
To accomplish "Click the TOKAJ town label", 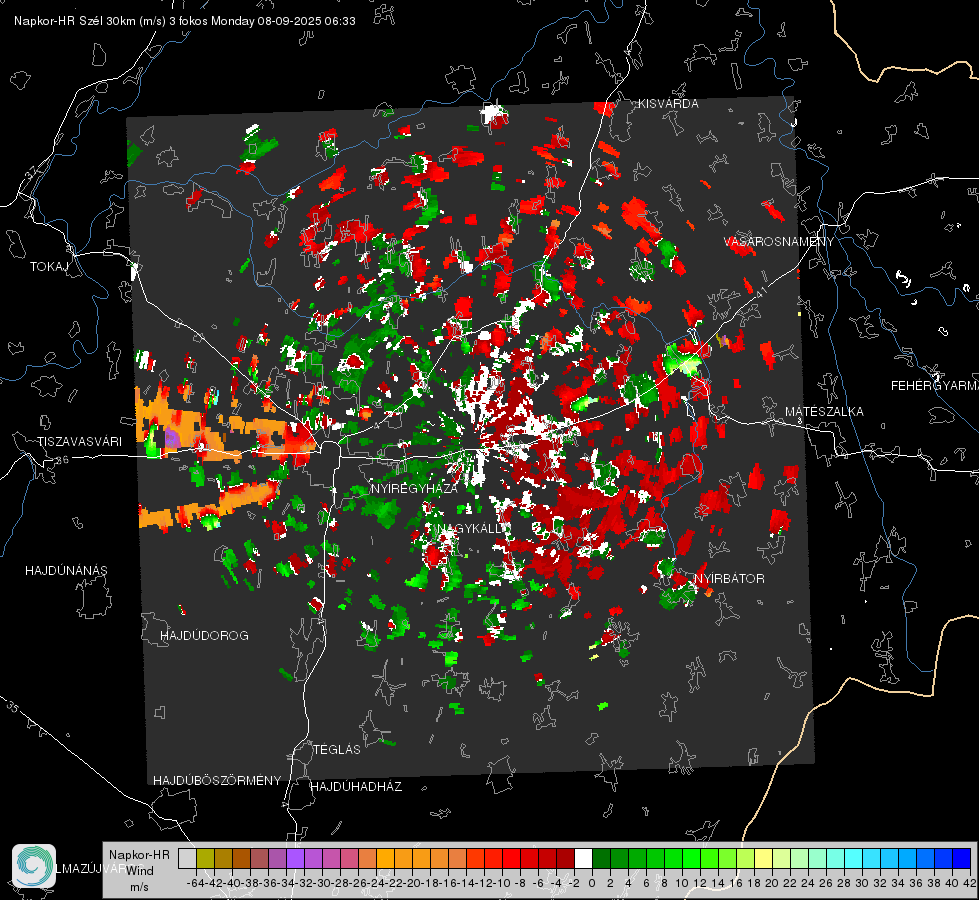I will pyautogui.click(x=49, y=267).
